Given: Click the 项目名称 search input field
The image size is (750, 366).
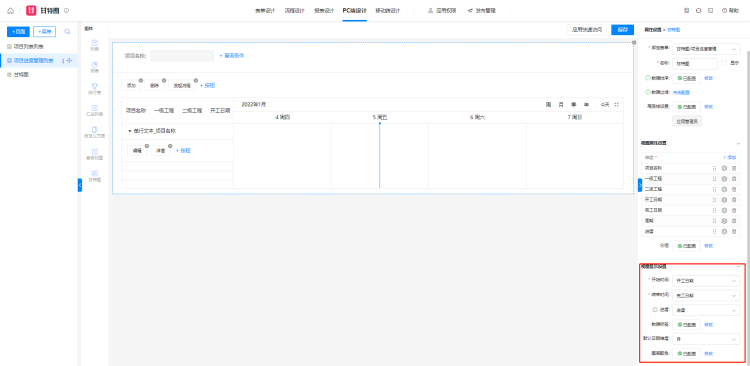Looking at the screenshot, I should [182, 55].
